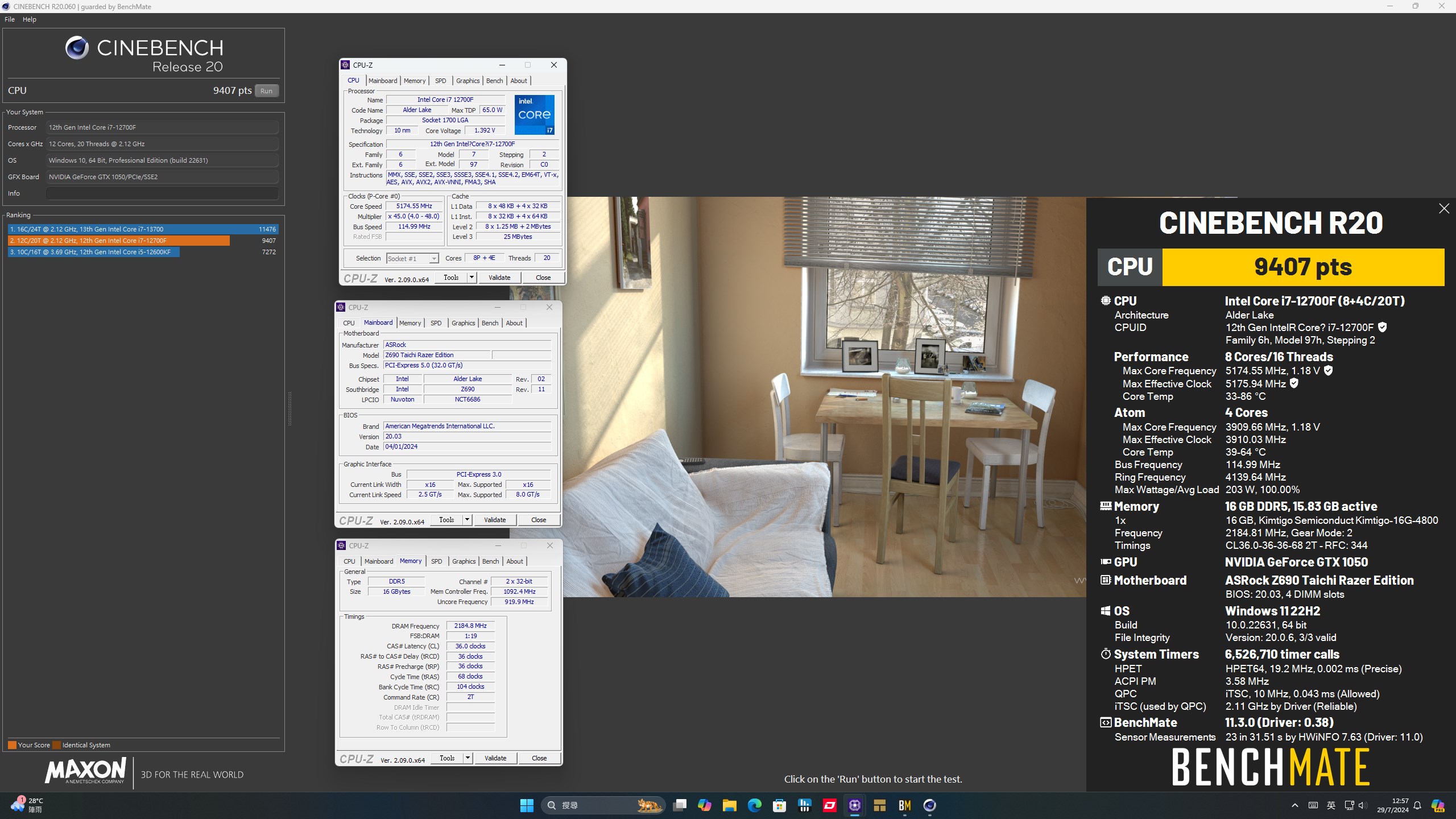The height and width of the screenshot is (819, 1456).
Task: Open SPD tab in middle CPU-Z window
Action: click(x=436, y=323)
